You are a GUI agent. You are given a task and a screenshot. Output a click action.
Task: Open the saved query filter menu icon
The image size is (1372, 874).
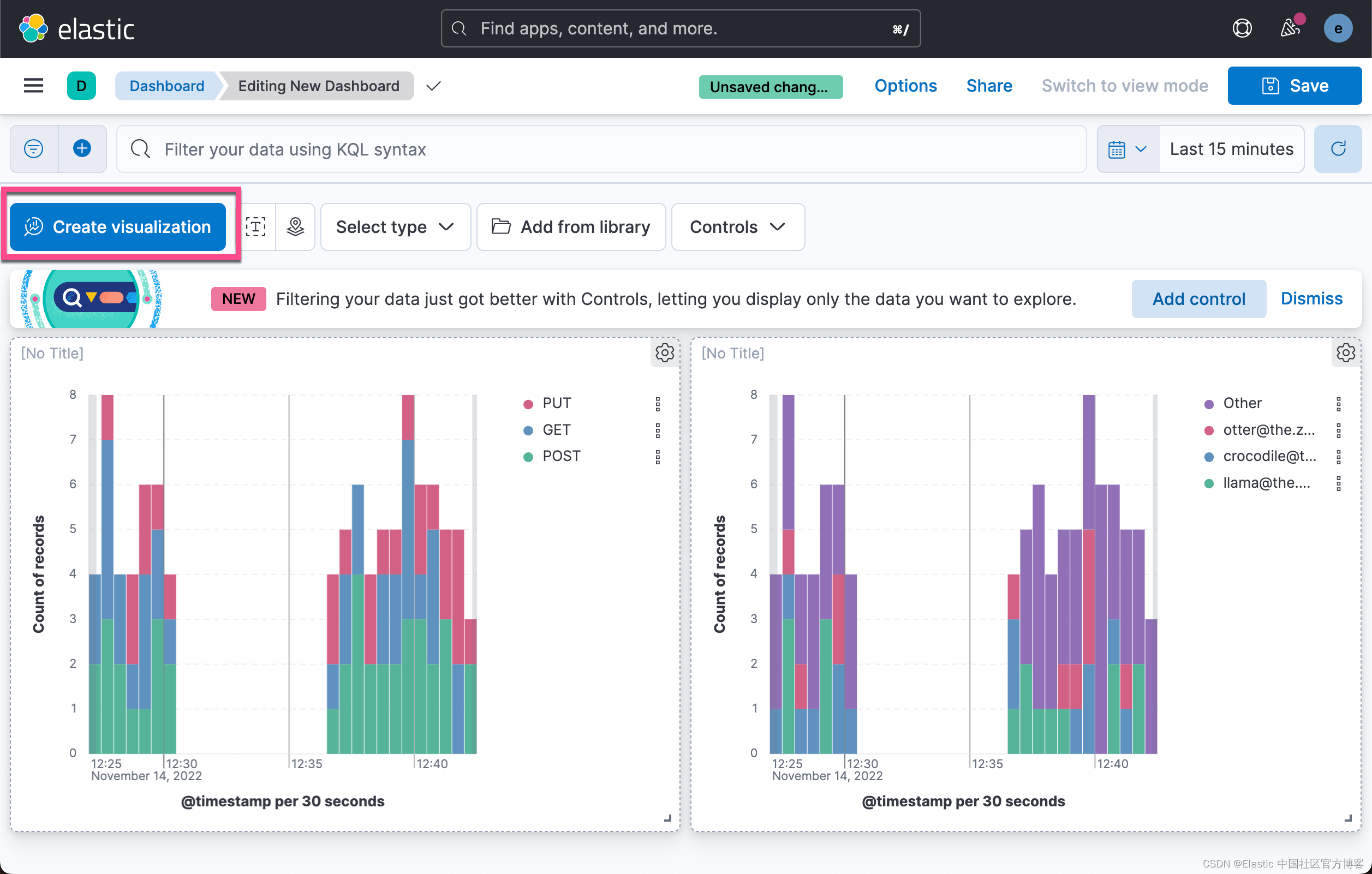(34, 149)
